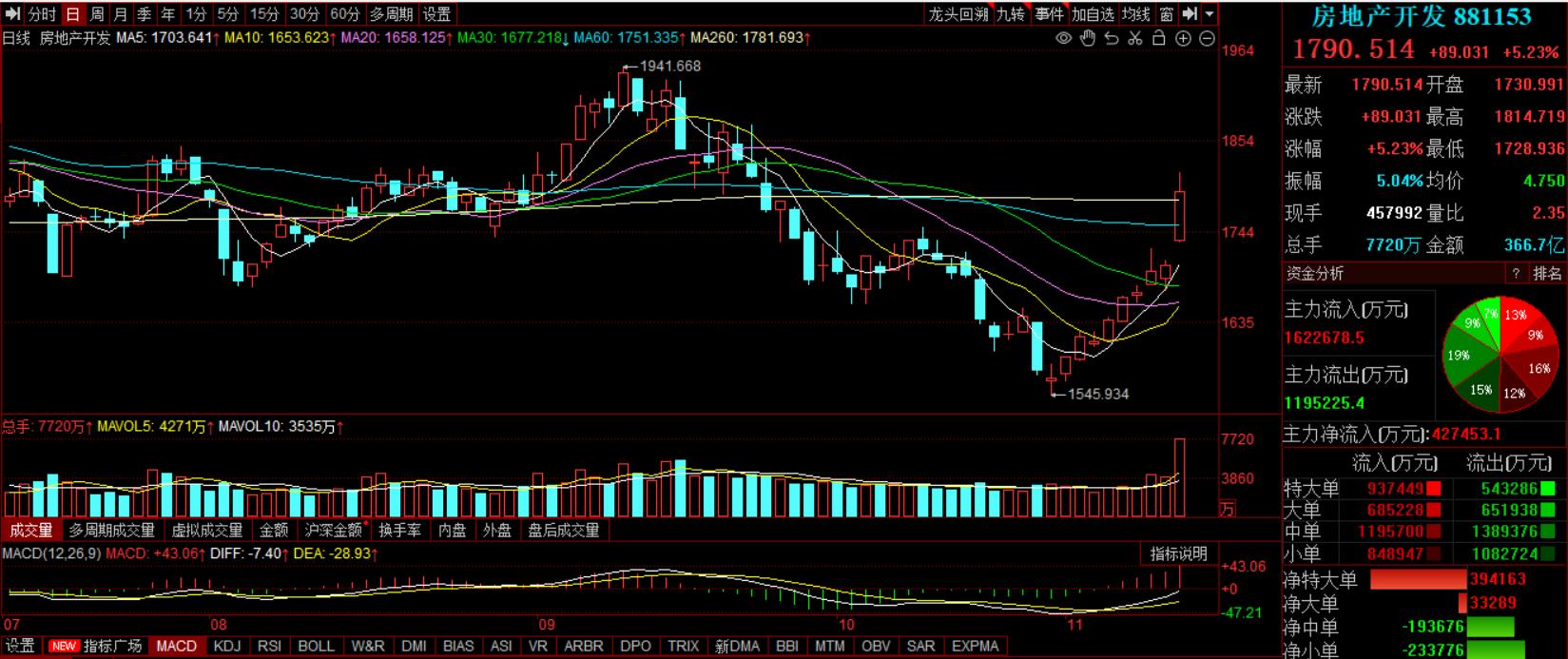Toggle the padlock icon above the chart
Screen dimensions: 1568x659
click(1159, 38)
